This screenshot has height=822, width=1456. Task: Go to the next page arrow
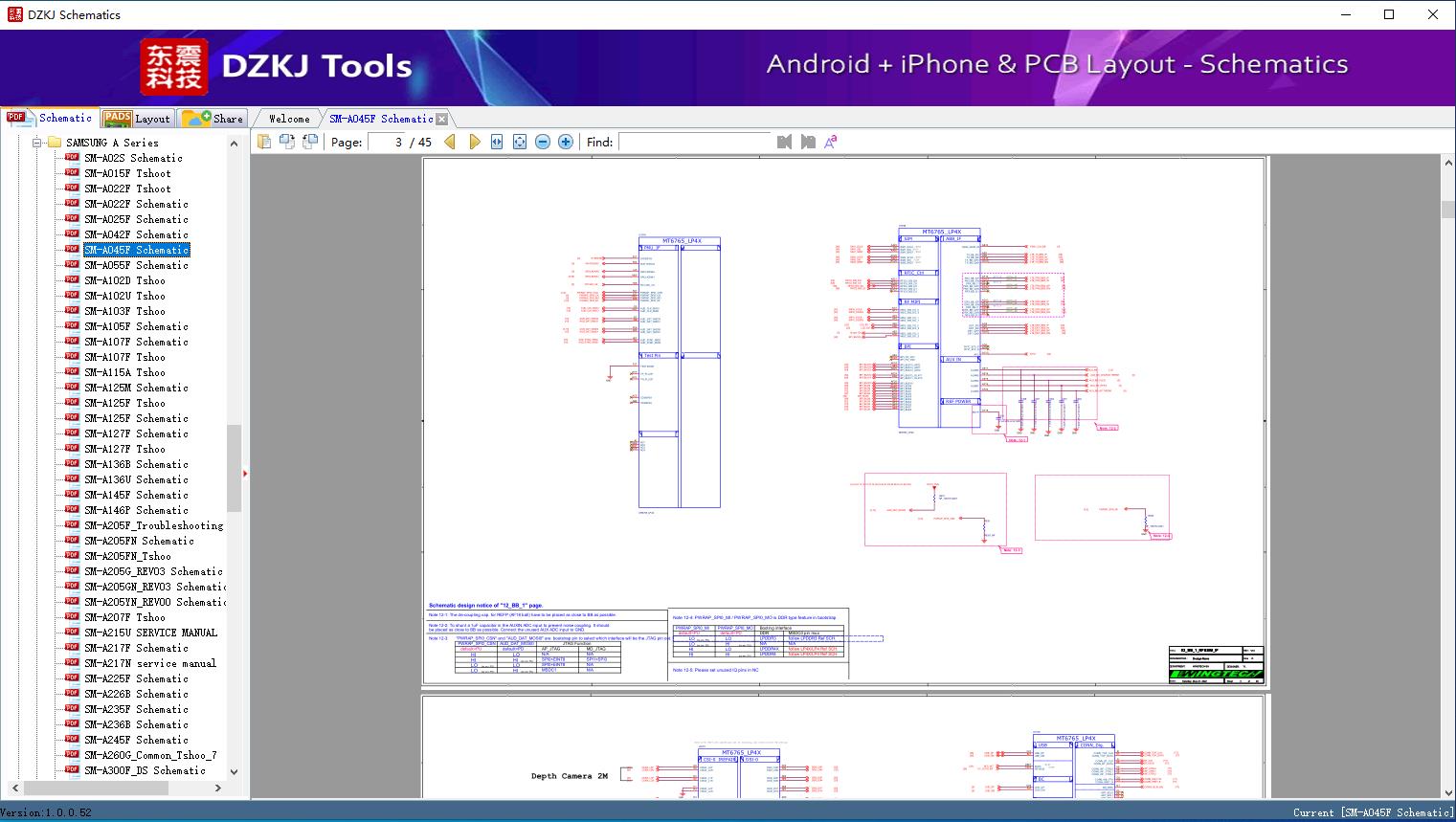[x=475, y=142]
